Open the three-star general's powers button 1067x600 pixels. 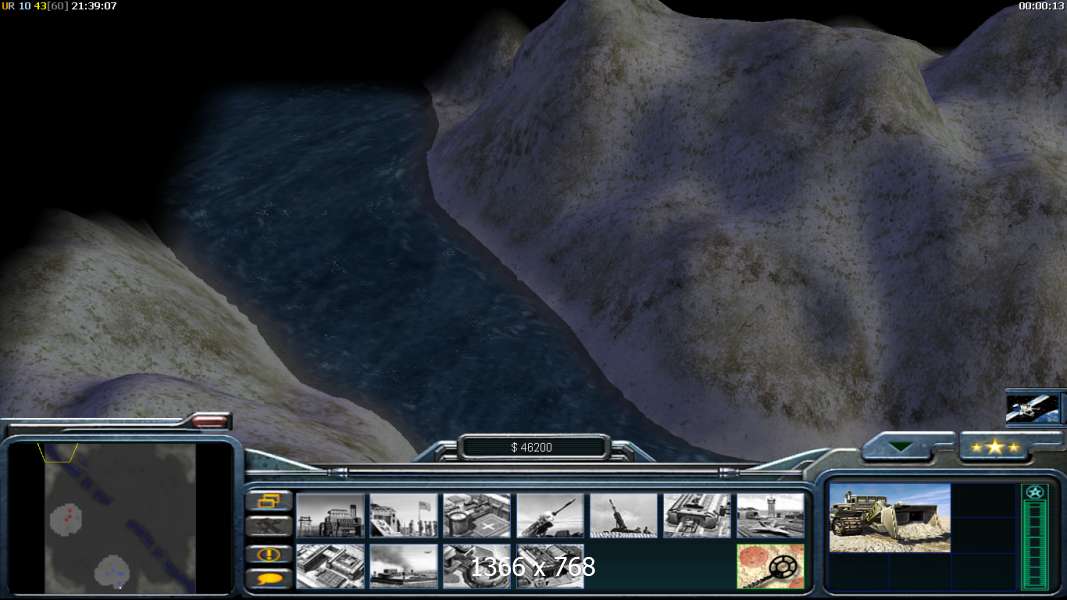coord(994,447)
